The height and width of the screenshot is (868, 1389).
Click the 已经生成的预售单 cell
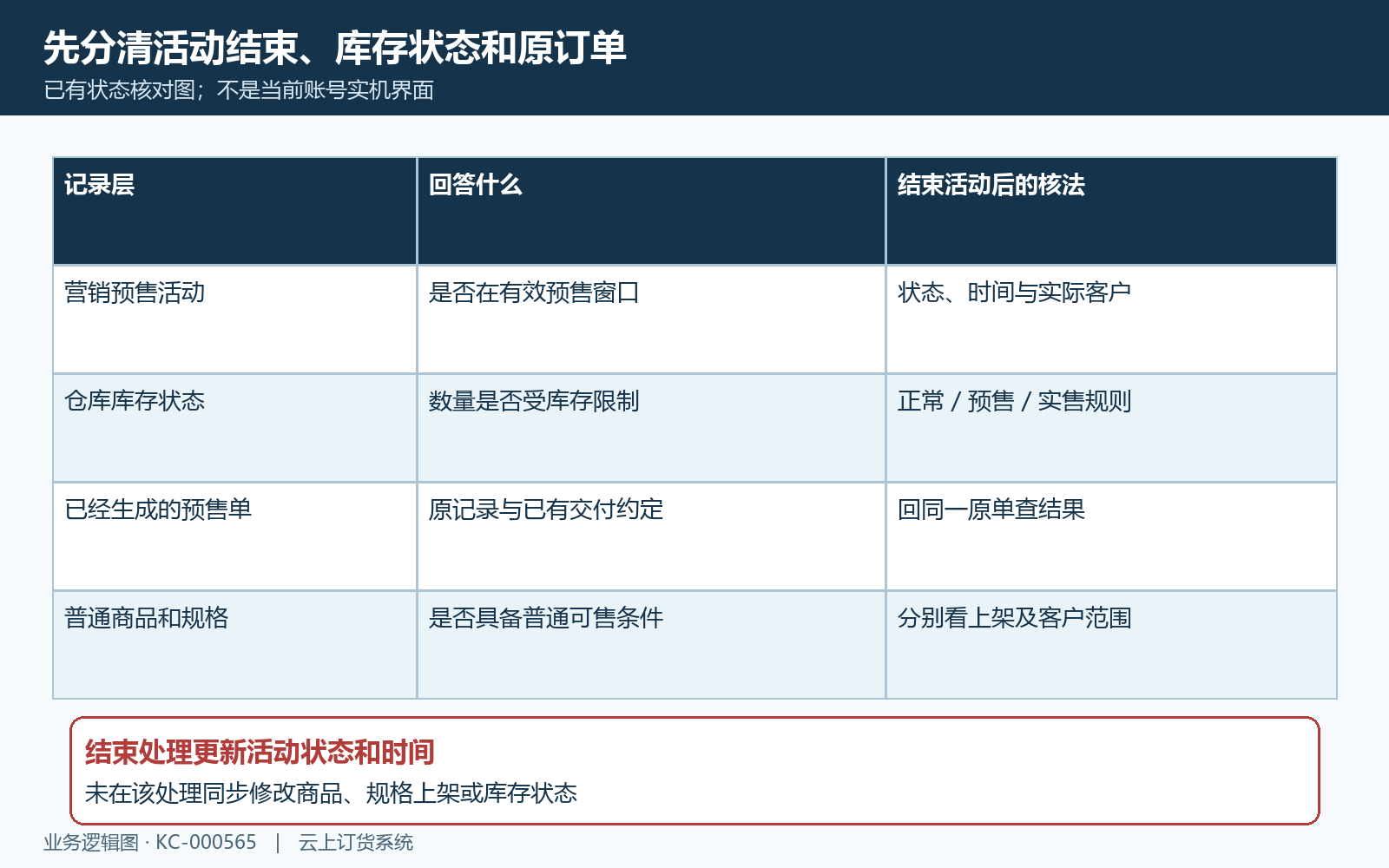(235, 536)
